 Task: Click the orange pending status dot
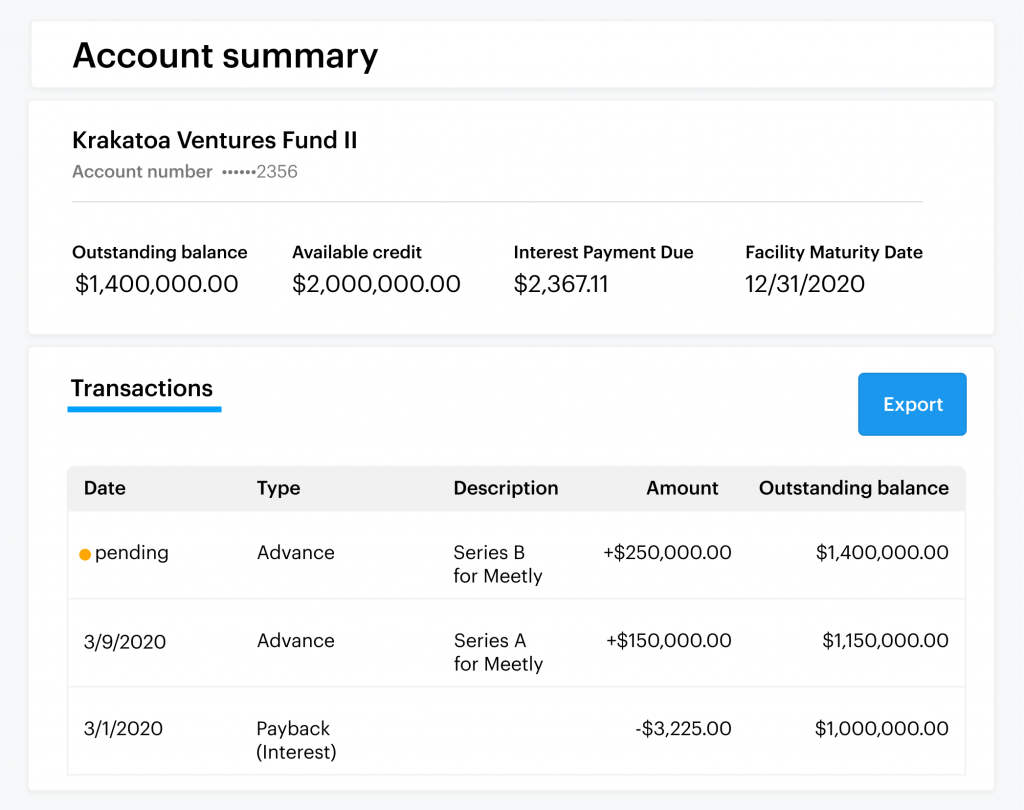(85, 554)
